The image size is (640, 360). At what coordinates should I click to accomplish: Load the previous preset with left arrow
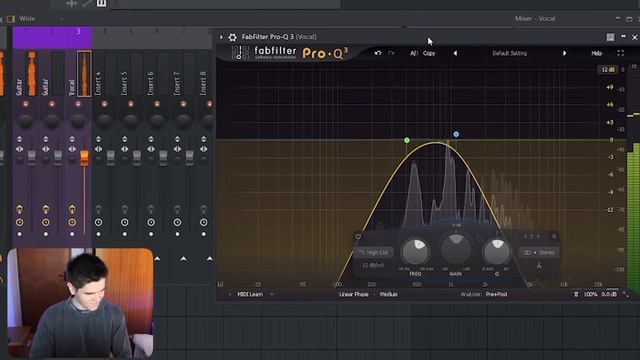[455, 53]
